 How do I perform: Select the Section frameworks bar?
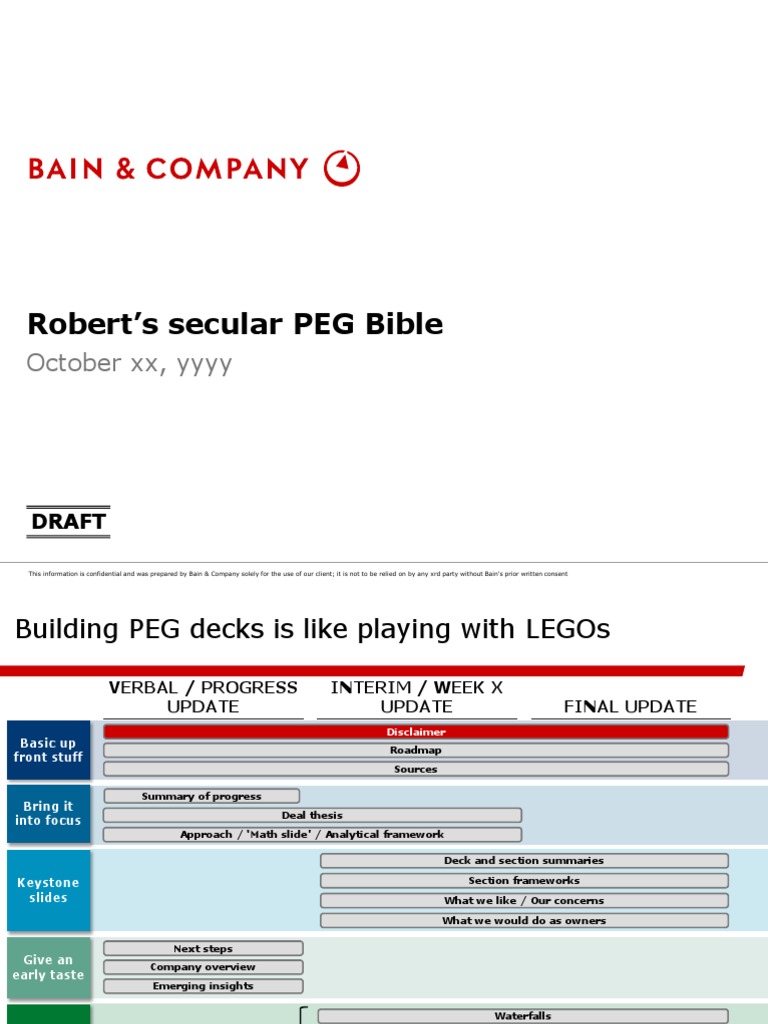pos(524,881)
